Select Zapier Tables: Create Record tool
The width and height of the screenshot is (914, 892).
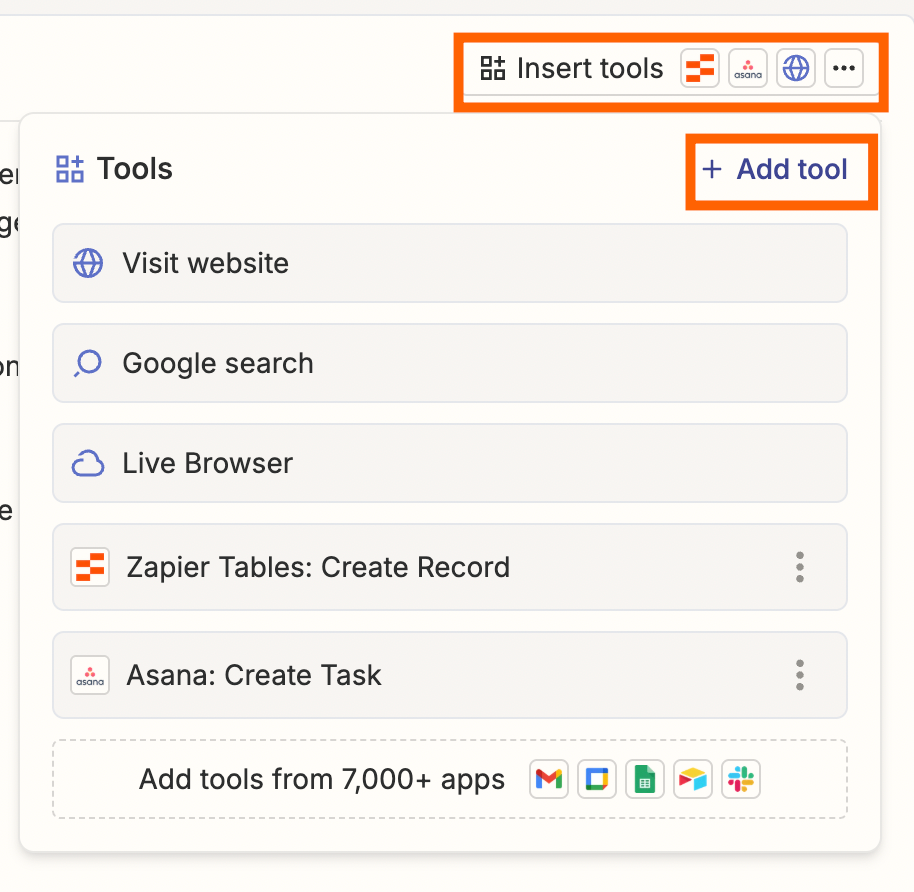[420, 567]
